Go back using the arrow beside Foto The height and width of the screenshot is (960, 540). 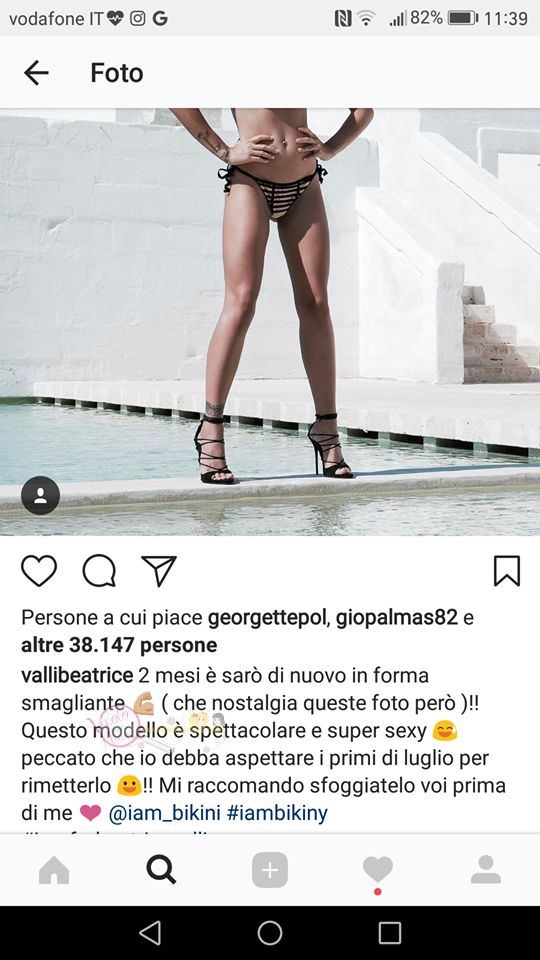36,73
